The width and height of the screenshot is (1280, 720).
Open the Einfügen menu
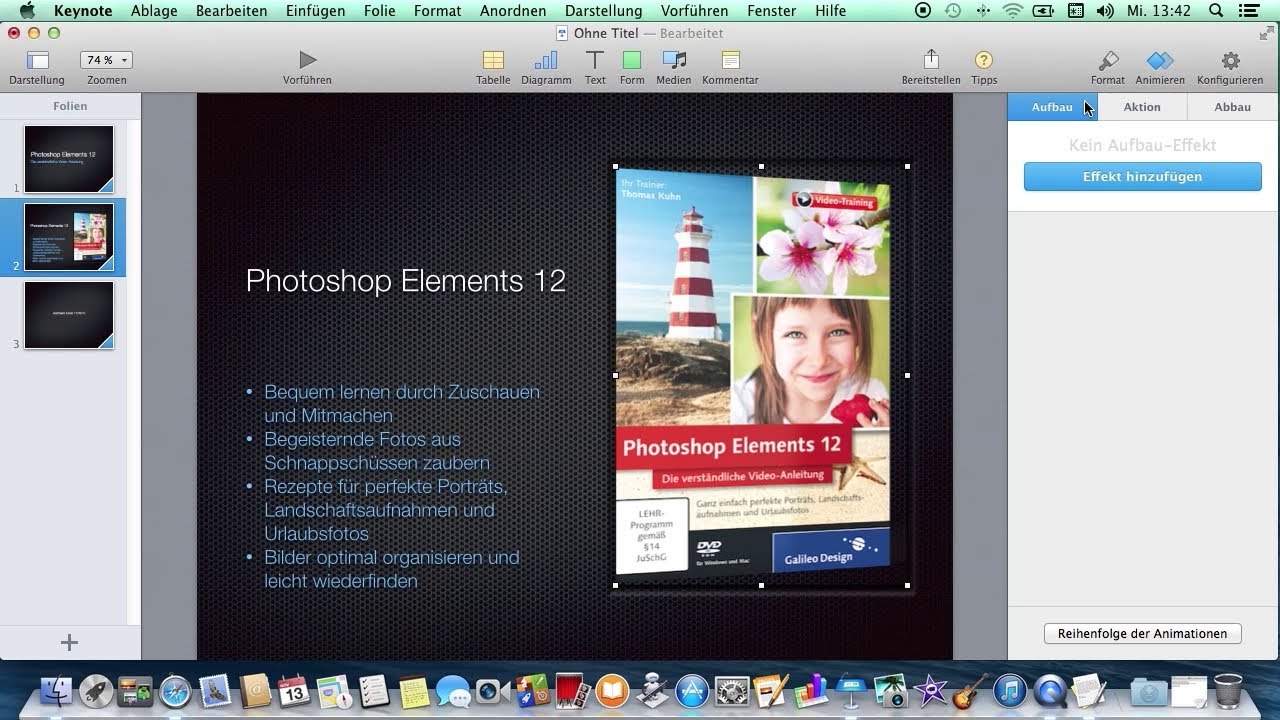pyautogui.click(x=315, y=11)
